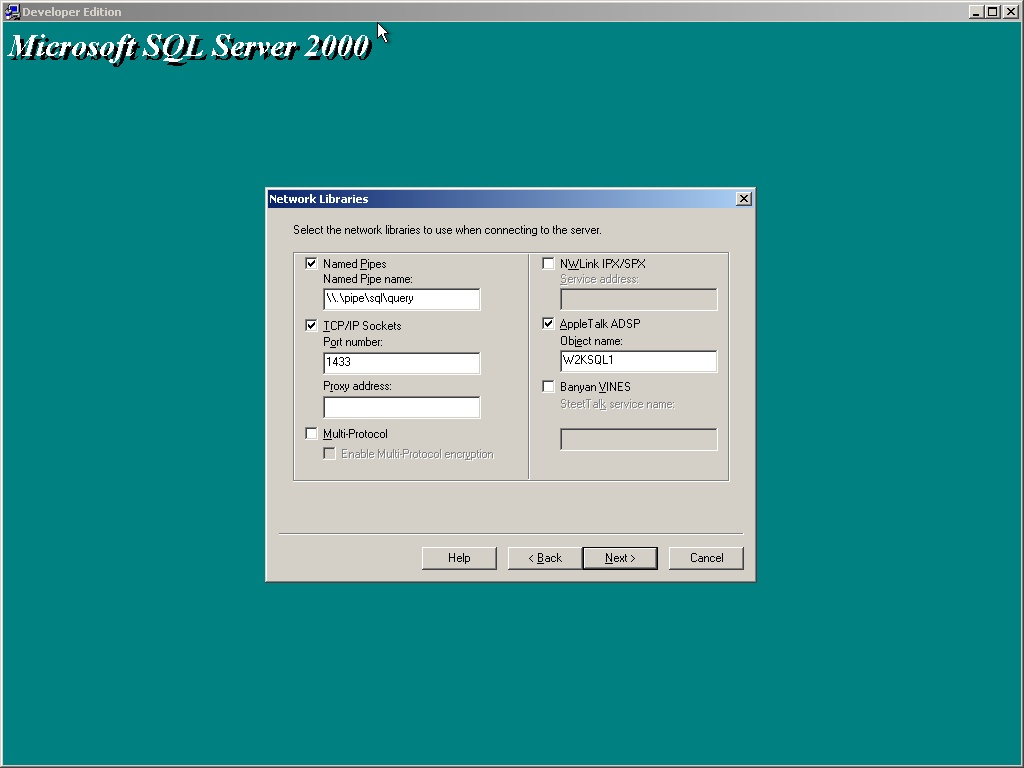
Task: Toggle the AppleTalk ADSP checkbox
Action: (549, 324)
